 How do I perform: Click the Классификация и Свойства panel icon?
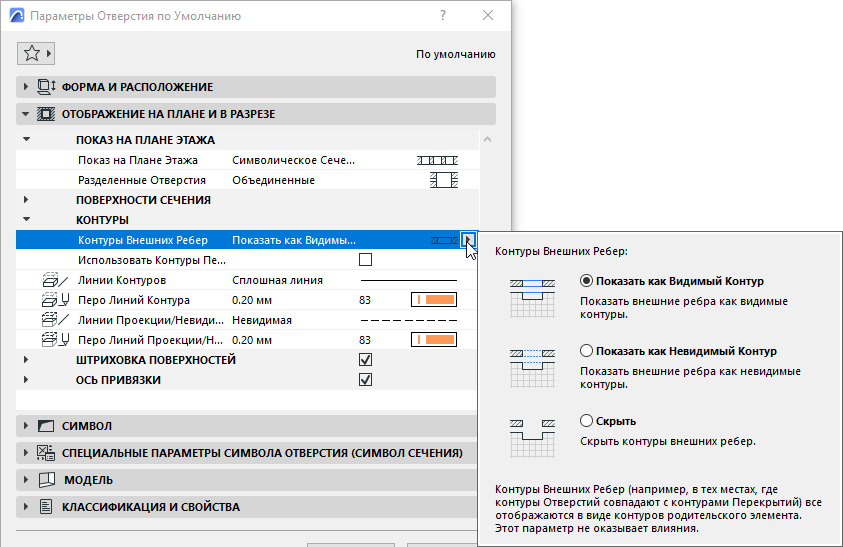tap(46, 507)
